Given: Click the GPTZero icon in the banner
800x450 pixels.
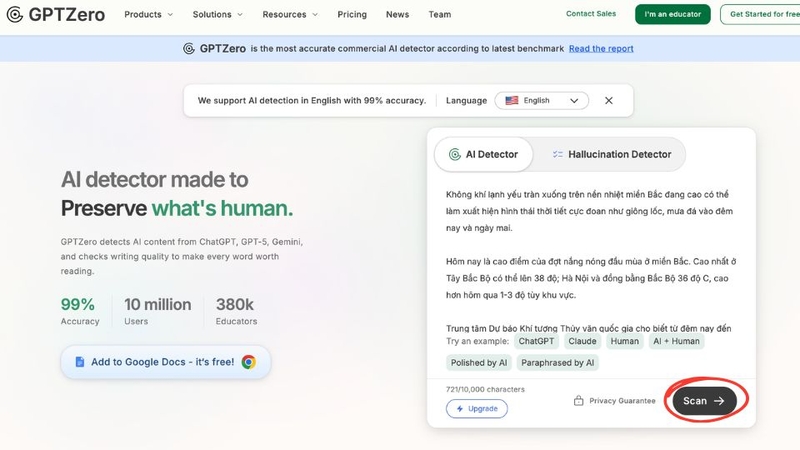Looking at the screenshot, I should 189,48.
